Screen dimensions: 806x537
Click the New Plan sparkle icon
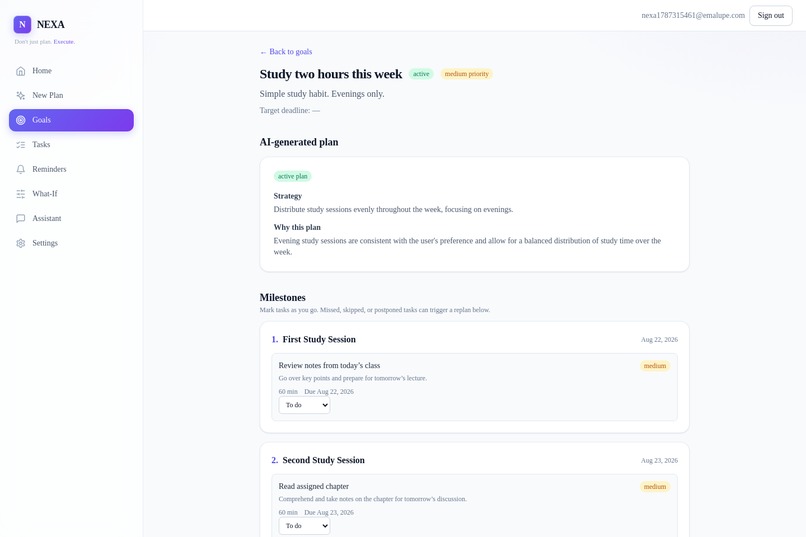click(21, 96)
